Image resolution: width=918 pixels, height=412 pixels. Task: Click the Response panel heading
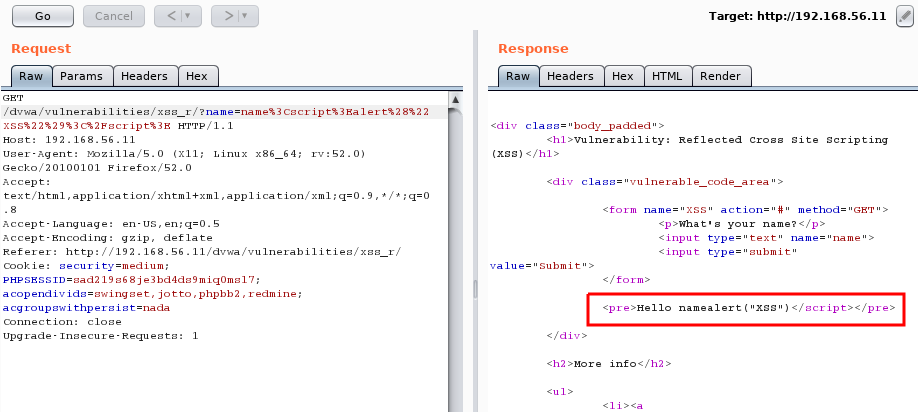tap(533, 49)
